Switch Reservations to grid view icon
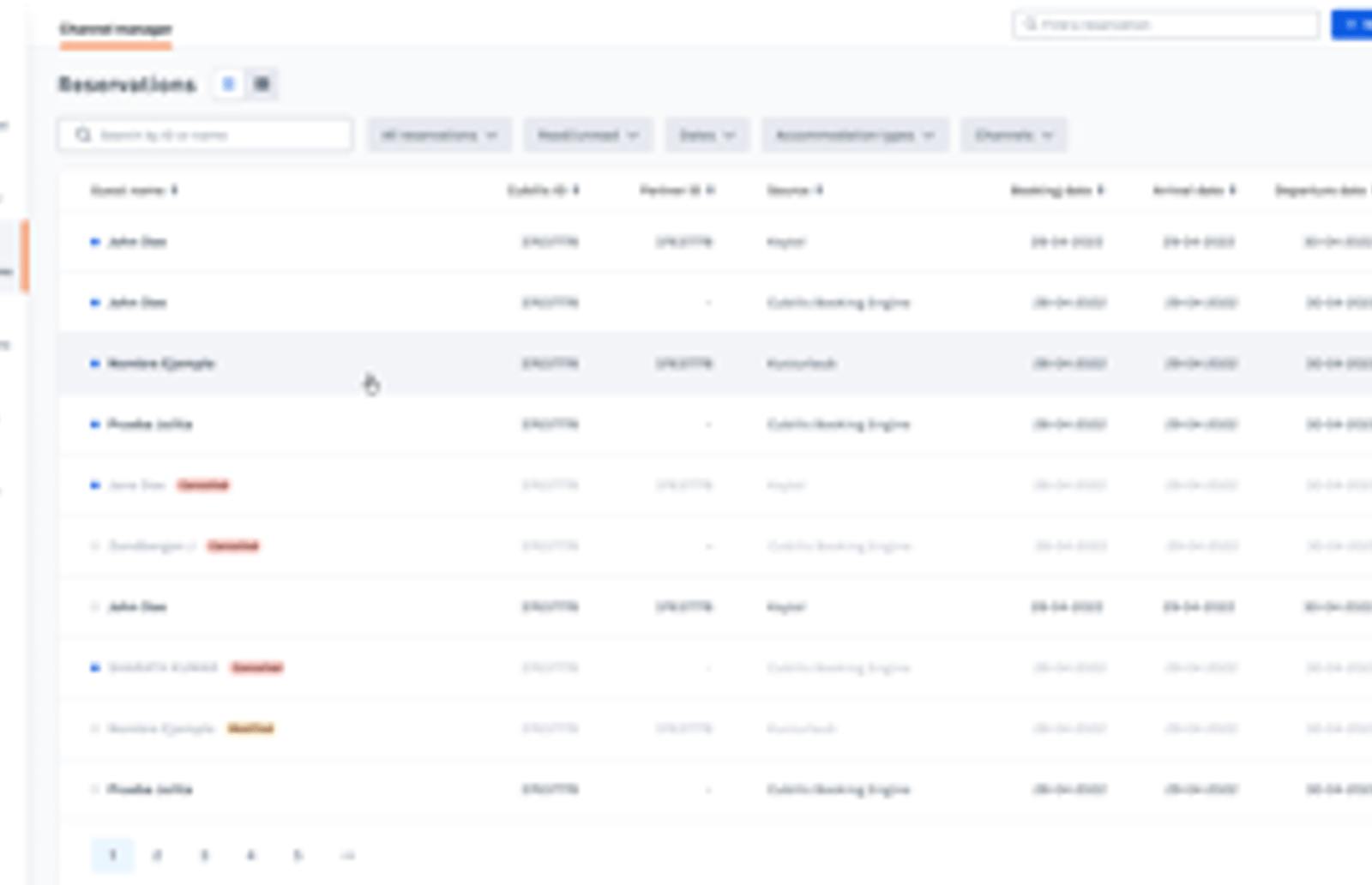 coord(262,84)
